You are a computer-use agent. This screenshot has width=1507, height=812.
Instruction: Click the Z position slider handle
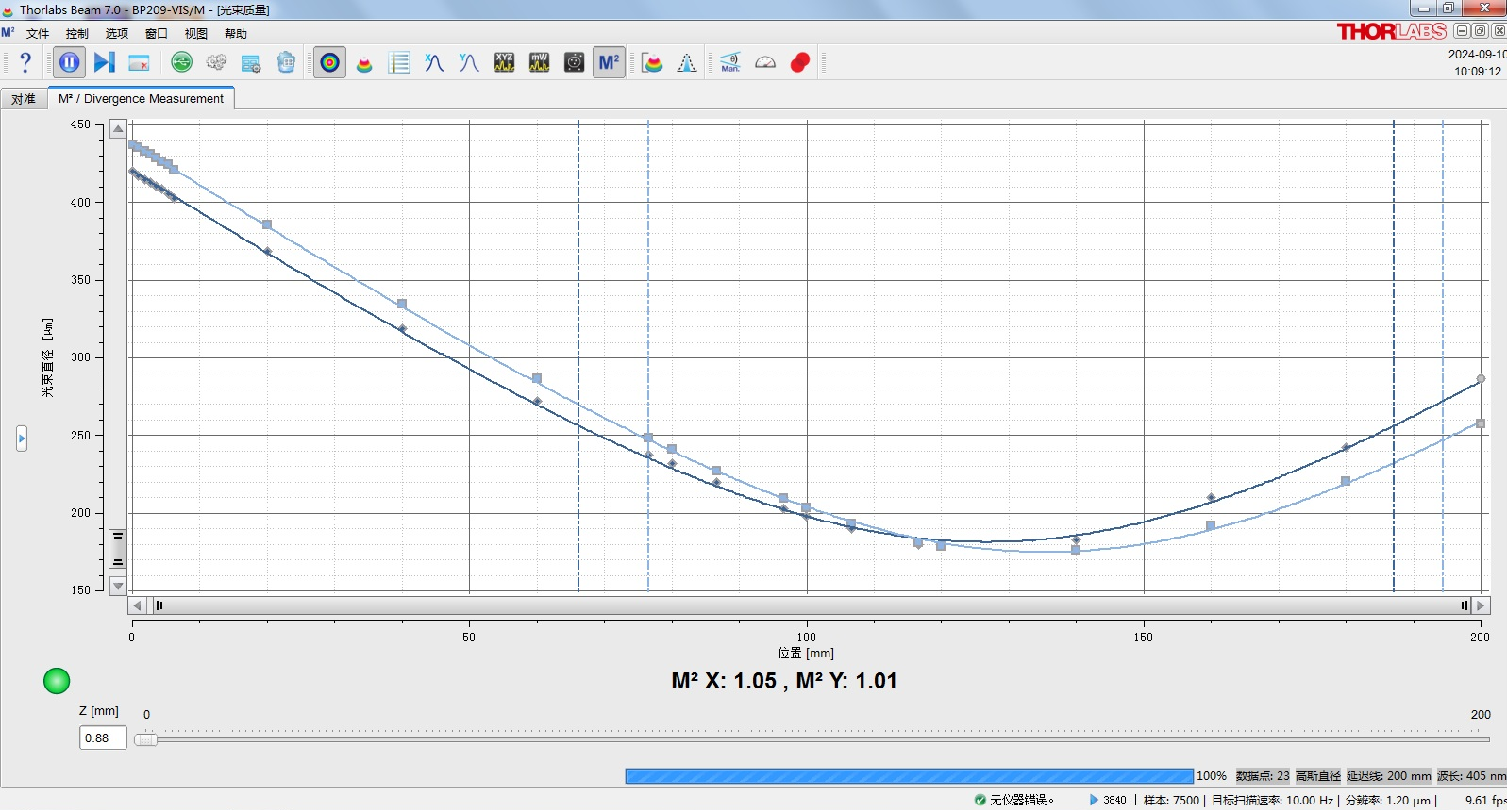145,739
